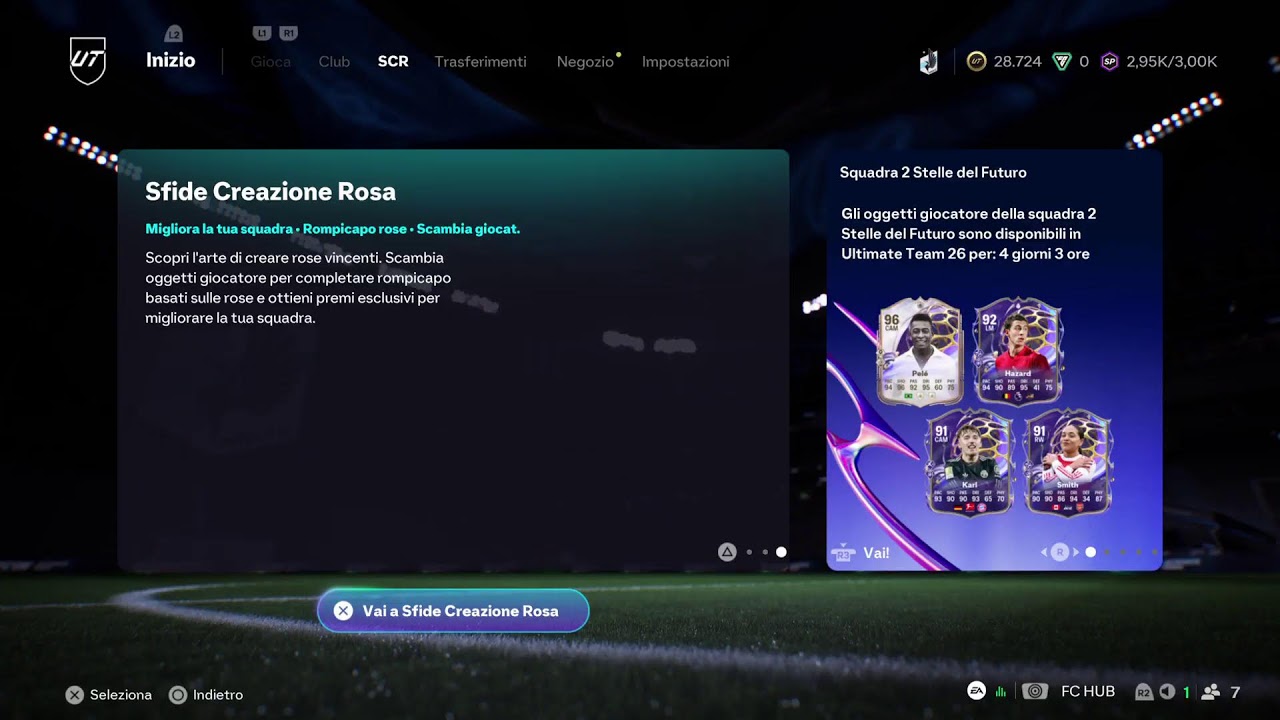Viewport: 1280px width, 720px height.
Task: Click the touchpad FC HUB icon
Action: click(1035, 692)
